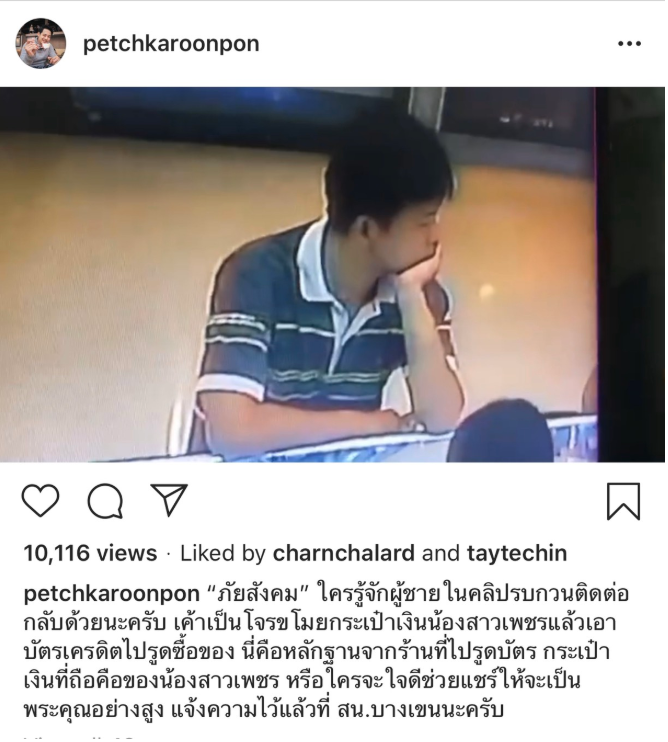This screenshot has height=742, width=668.
Task: Play the CCTV video clip
Action: (x=332, y=274)
